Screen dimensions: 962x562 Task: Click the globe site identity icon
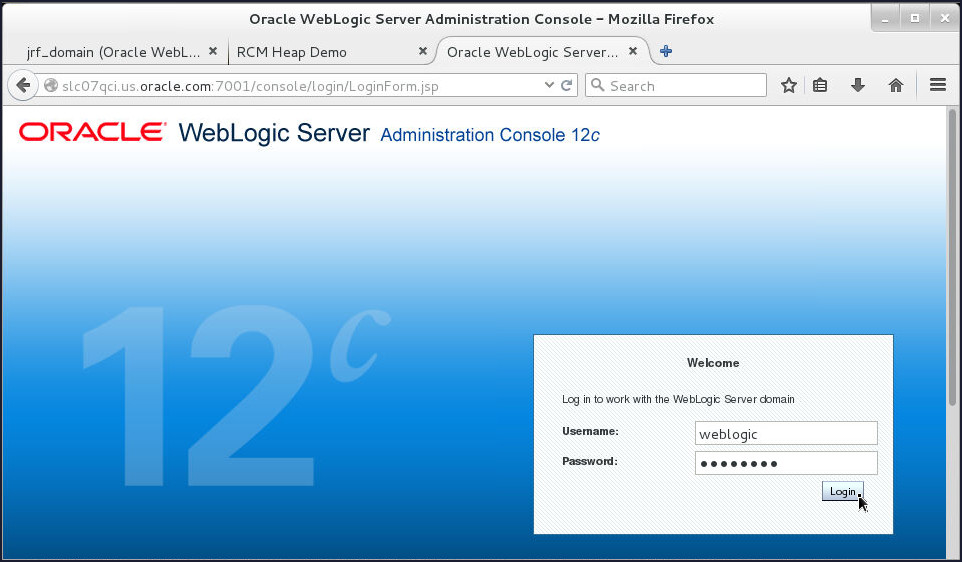[51, 85]
